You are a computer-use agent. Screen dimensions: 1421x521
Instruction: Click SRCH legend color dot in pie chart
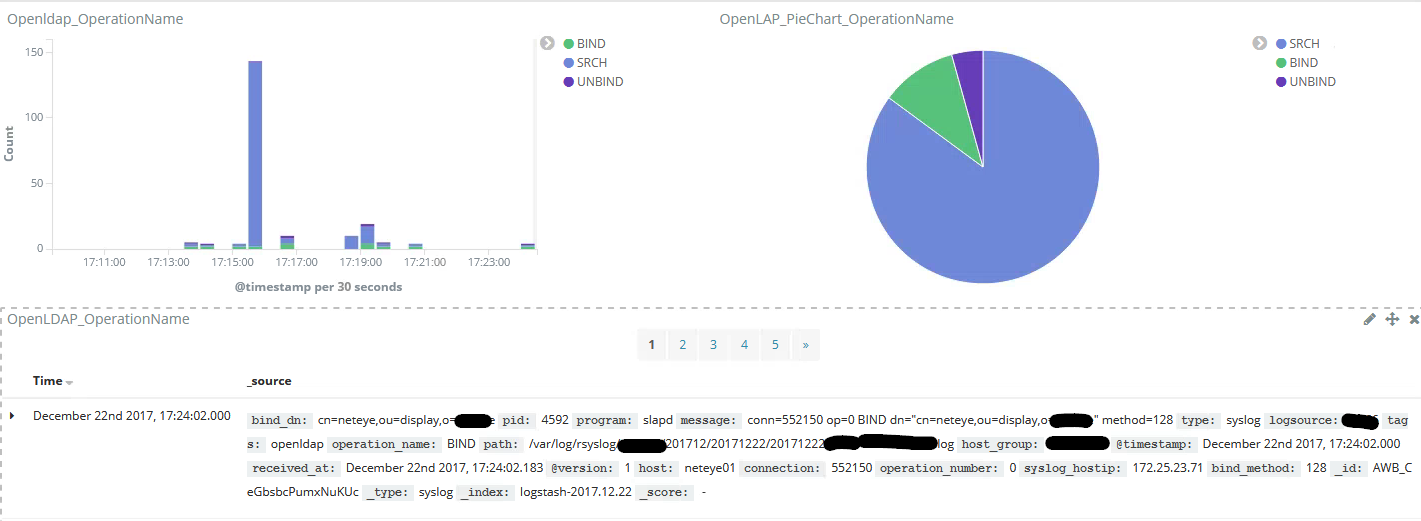pos(1282,44)
